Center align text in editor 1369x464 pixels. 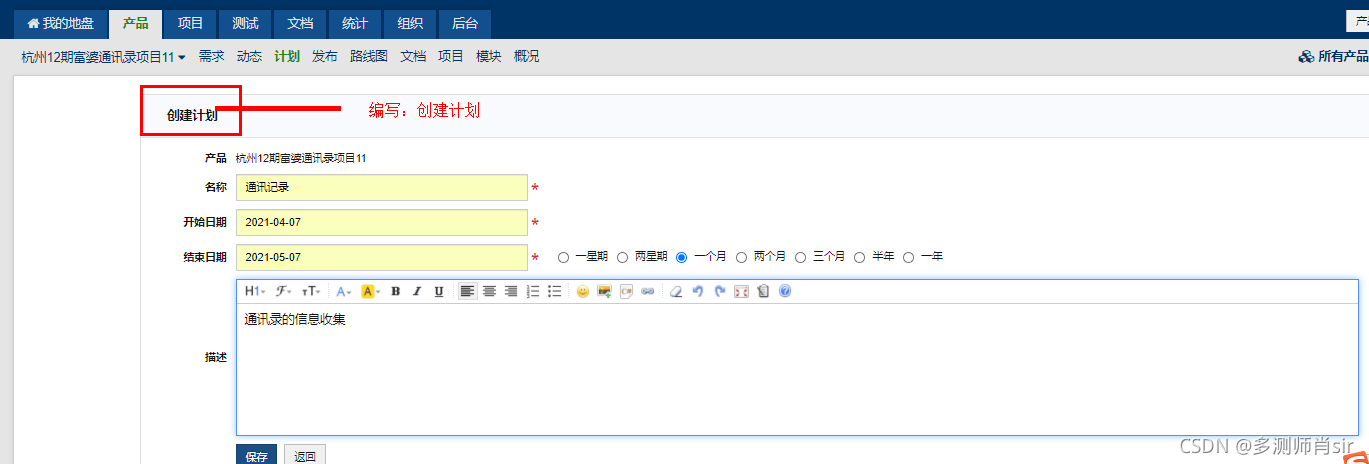click(489, 291)
